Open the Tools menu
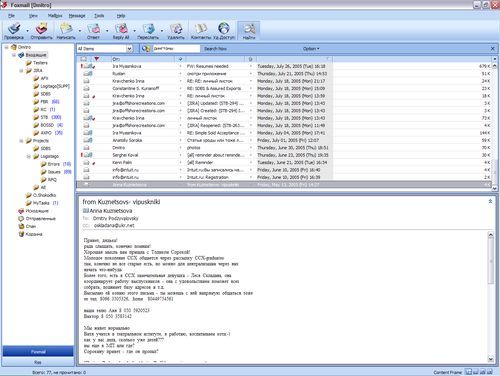 [99, 16]
